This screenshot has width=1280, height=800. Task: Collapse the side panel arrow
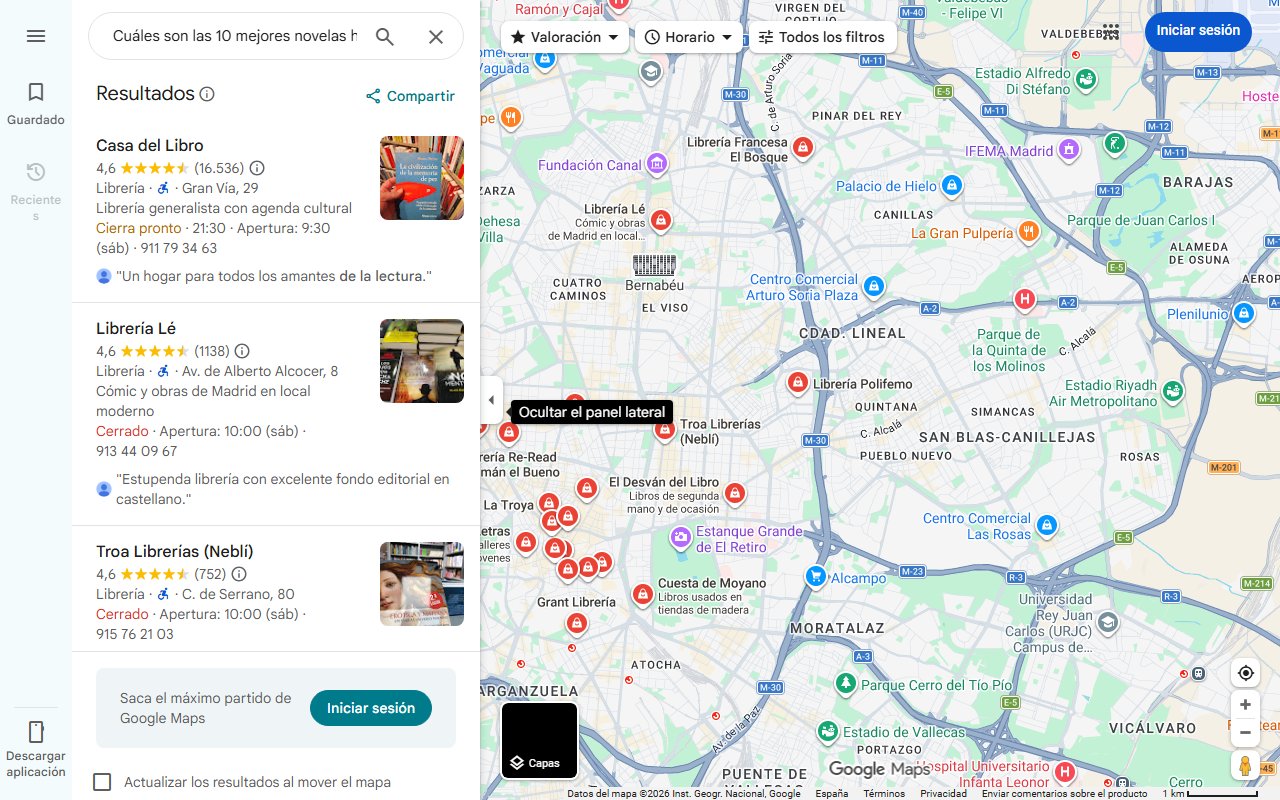click(x=491, y=400)
